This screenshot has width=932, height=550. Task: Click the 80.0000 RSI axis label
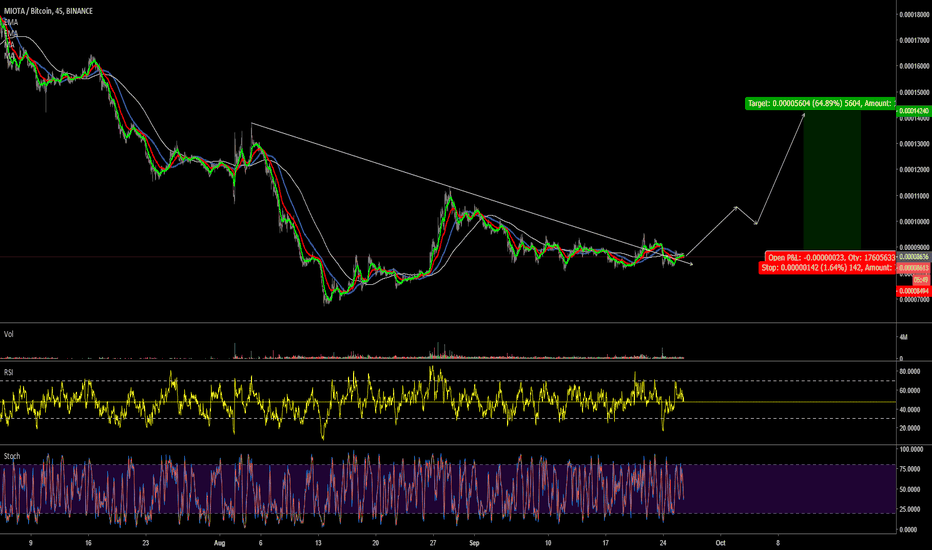(910, 372)
